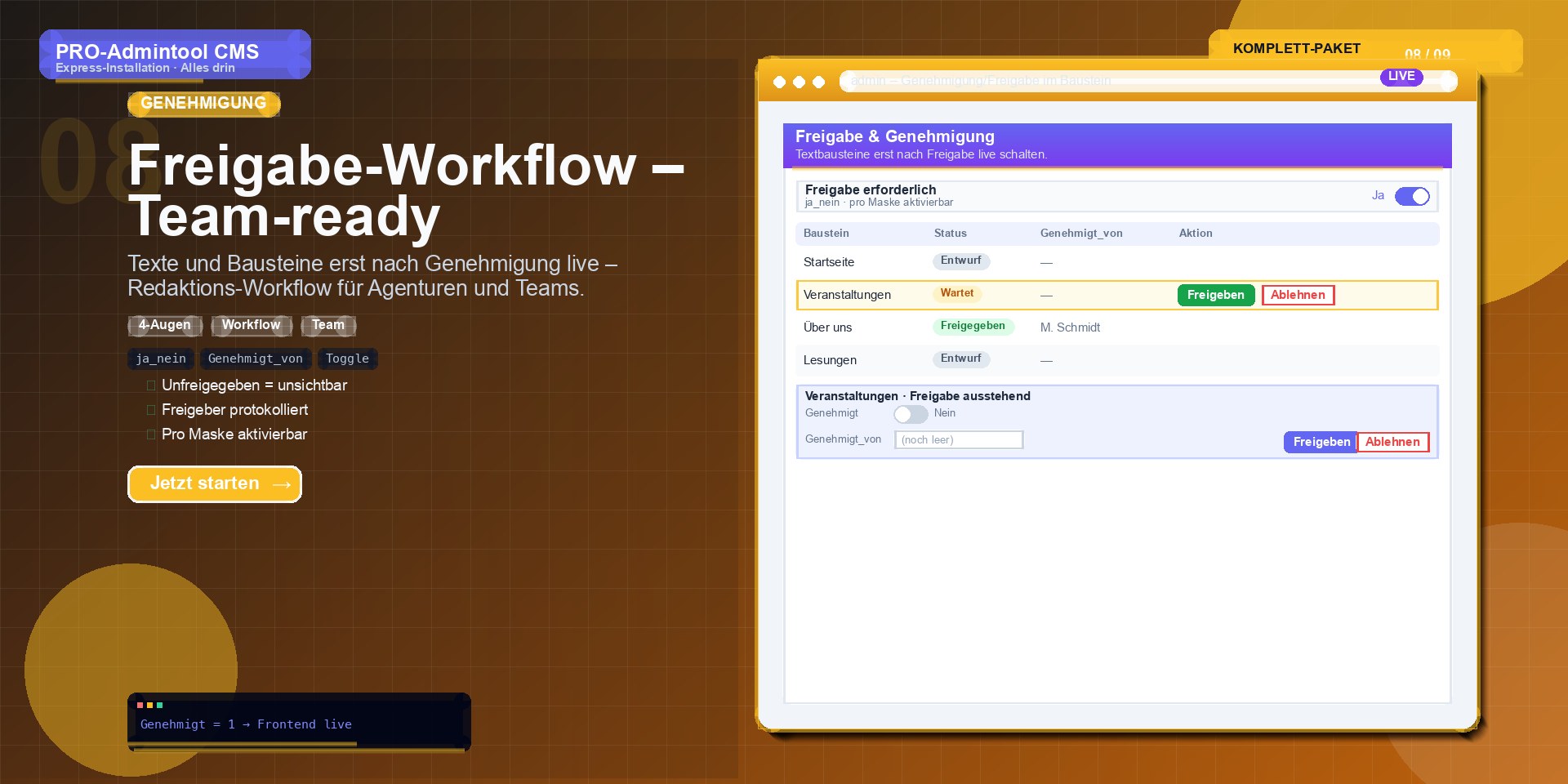Click the green Freigeben button for Veranstaltungen
This screenshot has width=1568, height=784.
click(x=1216, y=295)
